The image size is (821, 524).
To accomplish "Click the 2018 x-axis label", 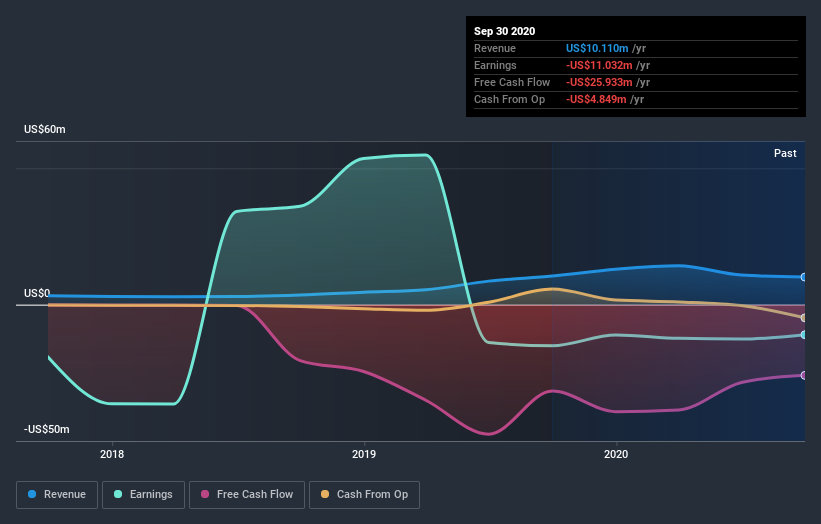I will click(x=112, y=454).
